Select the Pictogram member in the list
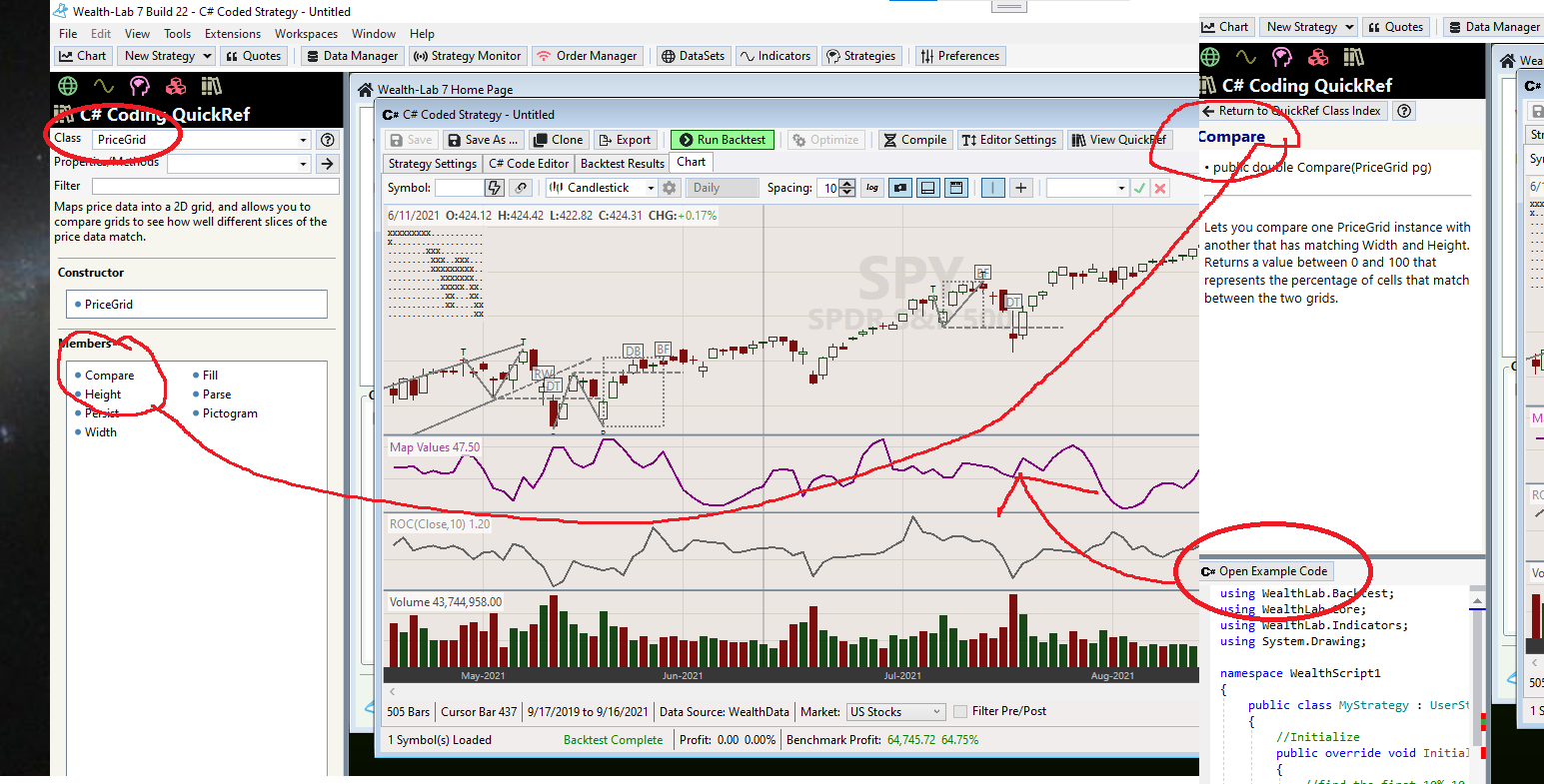Screen dimensions: 1544x784 [x=230, y=413]
